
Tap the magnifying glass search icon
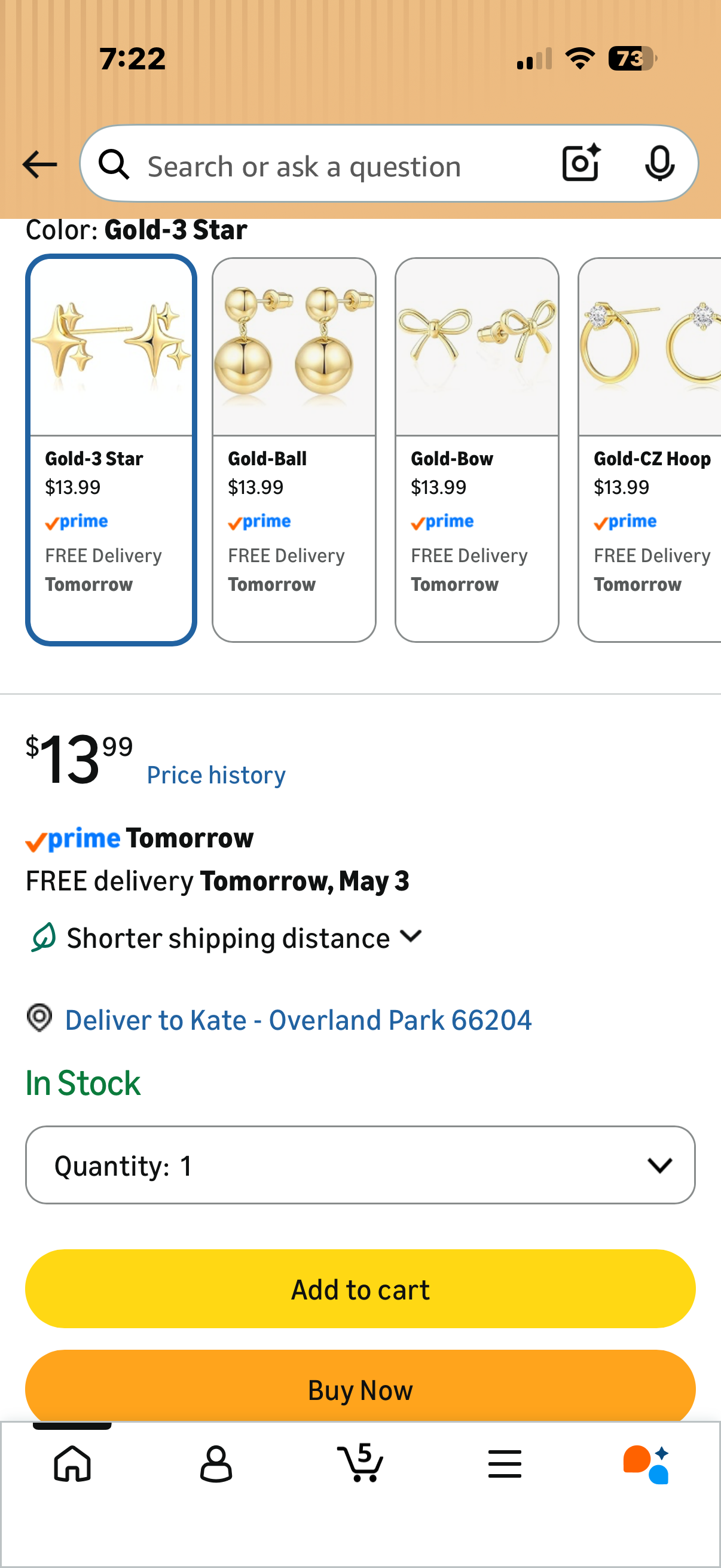point(114,165)
